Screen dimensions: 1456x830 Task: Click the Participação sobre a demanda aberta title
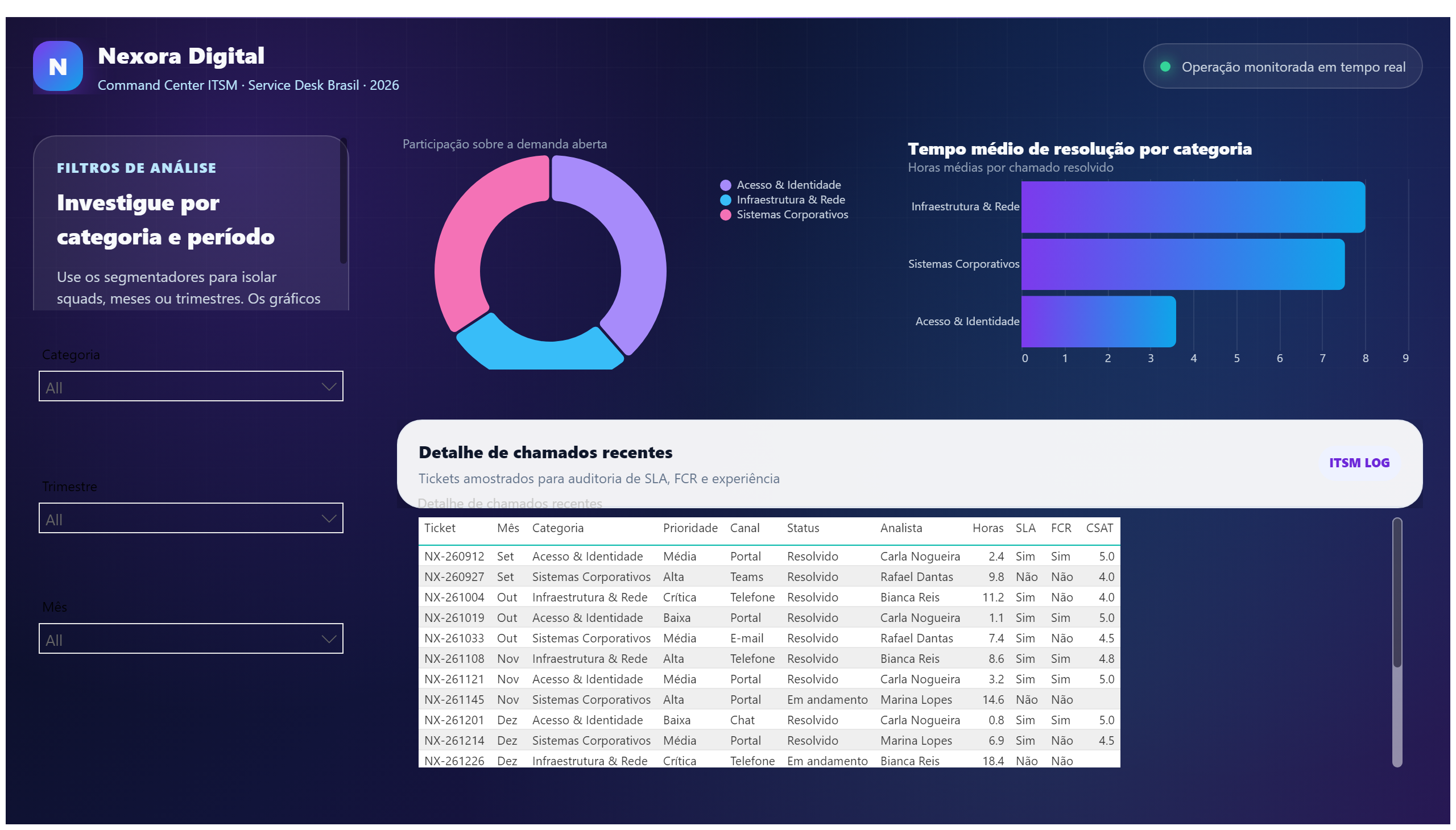[504, 144]
